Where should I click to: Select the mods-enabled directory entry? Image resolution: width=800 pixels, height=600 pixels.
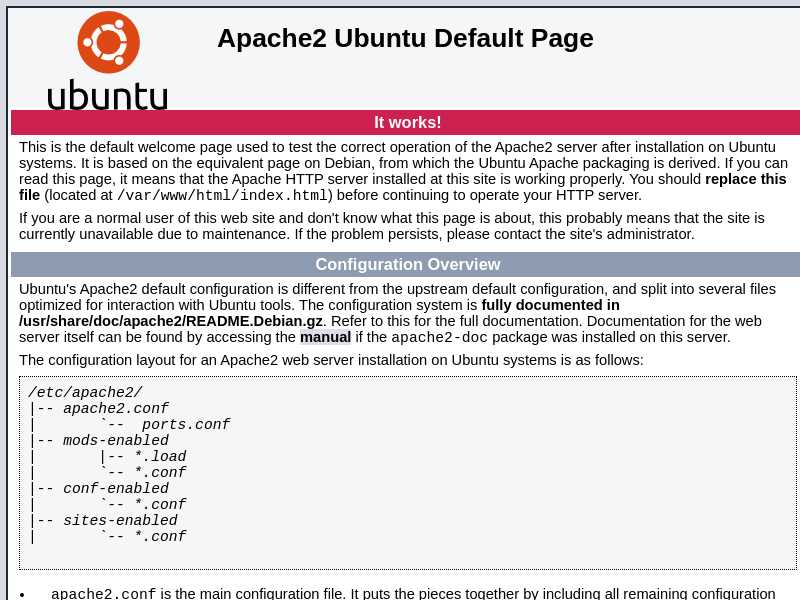[x=115, y=441]
